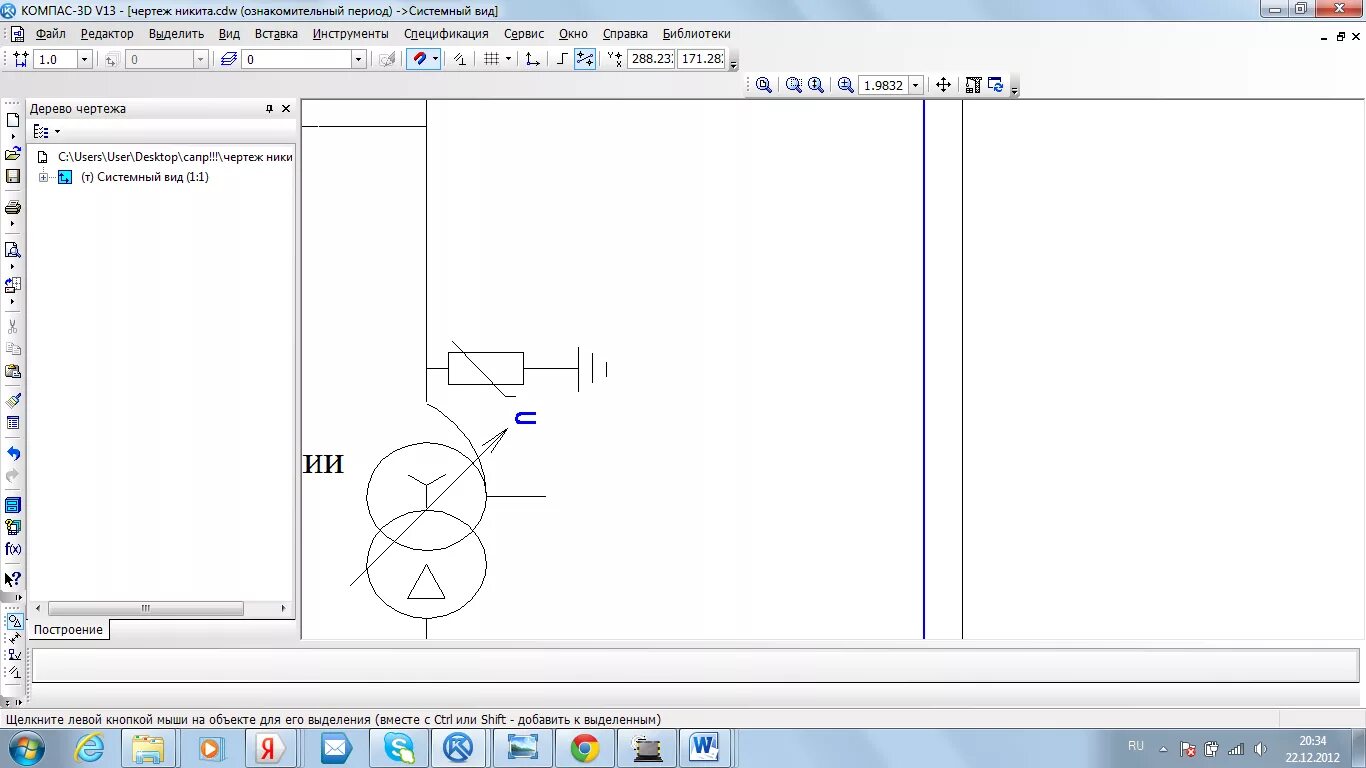The width and height of the screenshot is (1366, 768).
Task: Open the Properties list icon
Action: pos(13,423)
